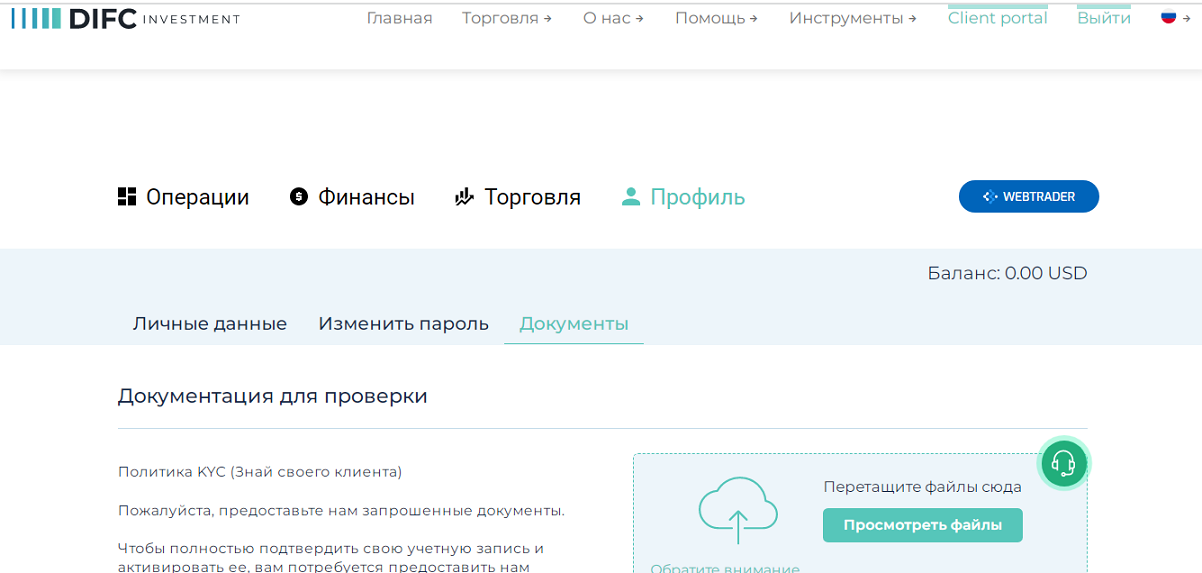Viewport: 1202px width, 573px height.
Task: Select the Документы tab
Action: point(574,324)
